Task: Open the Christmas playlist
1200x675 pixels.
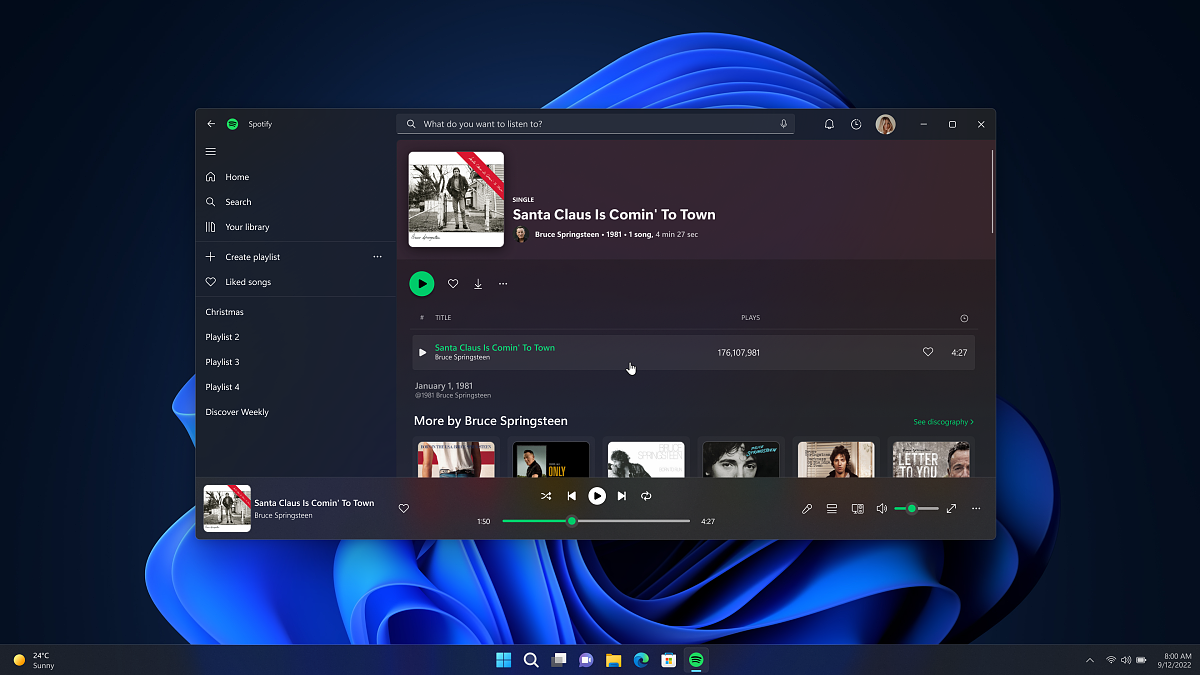Action: [x=225, y=312]
